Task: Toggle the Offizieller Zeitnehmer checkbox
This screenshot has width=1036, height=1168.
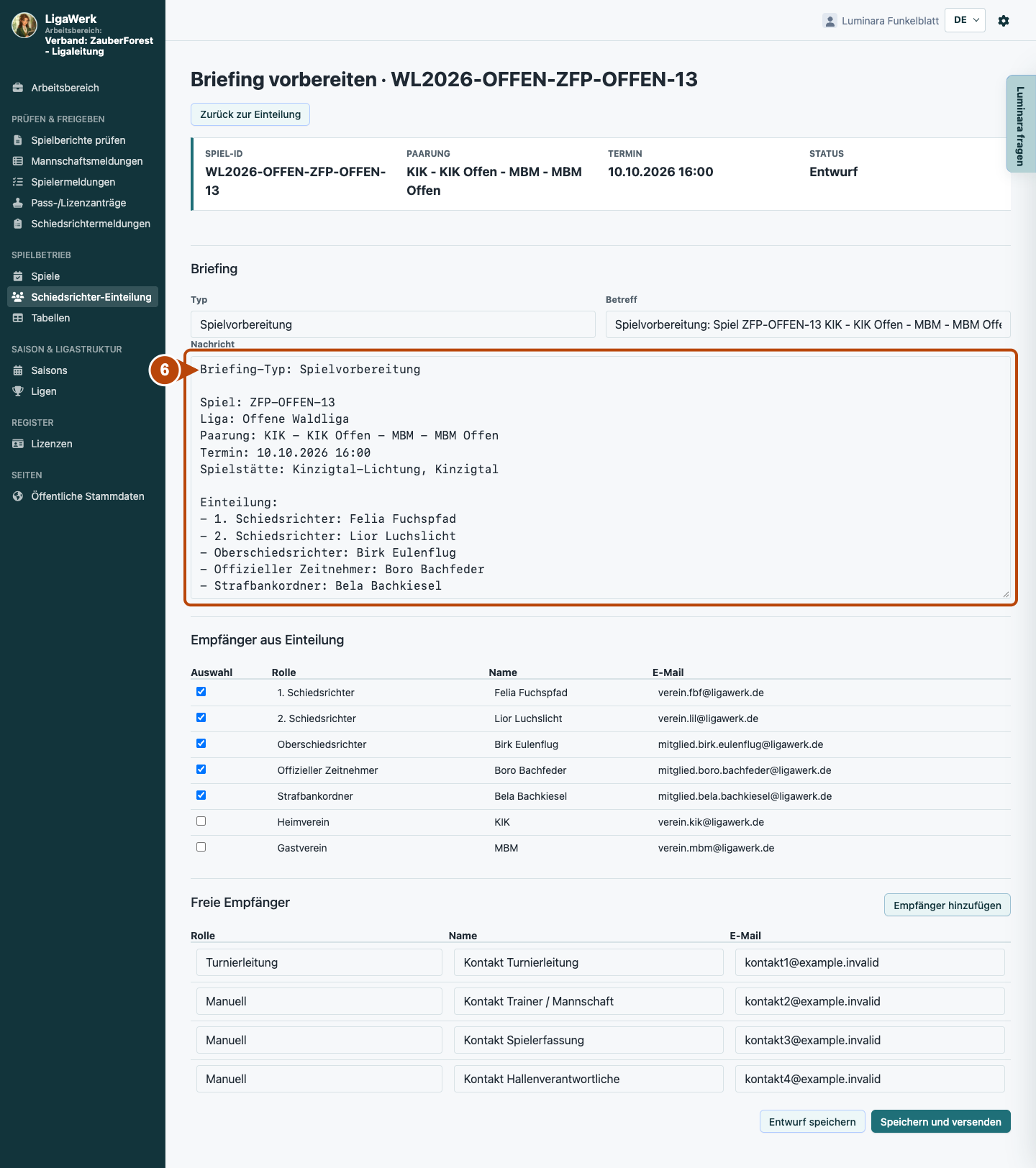Action: point(201,770)
